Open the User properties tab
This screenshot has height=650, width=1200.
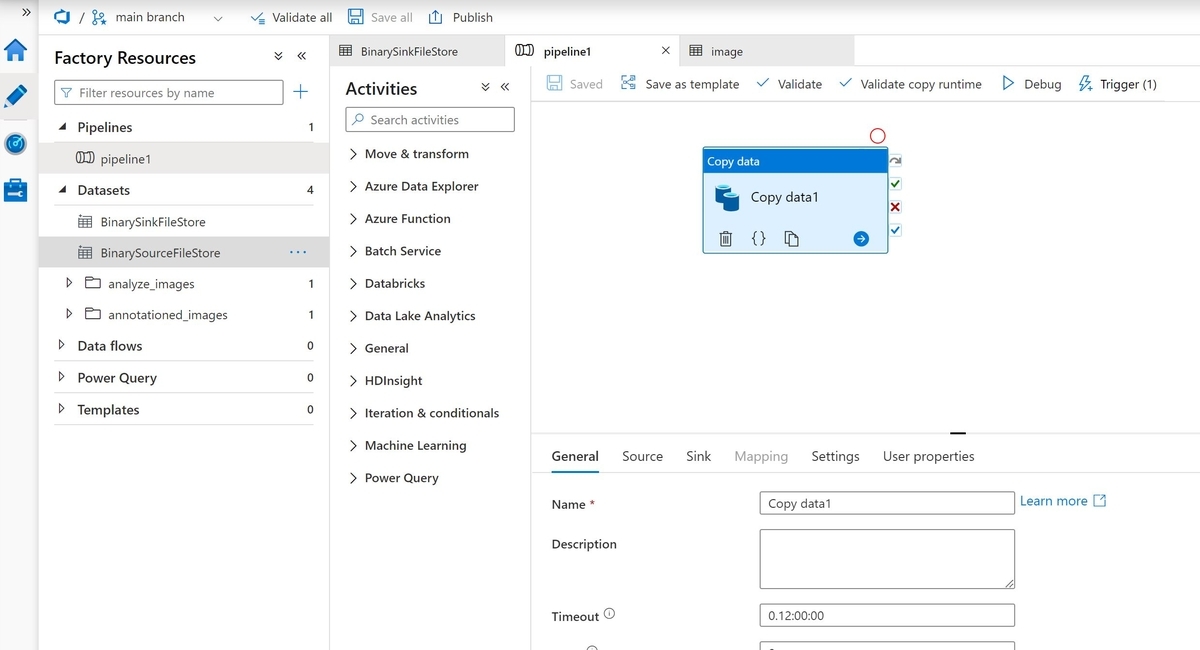[928, 456]
